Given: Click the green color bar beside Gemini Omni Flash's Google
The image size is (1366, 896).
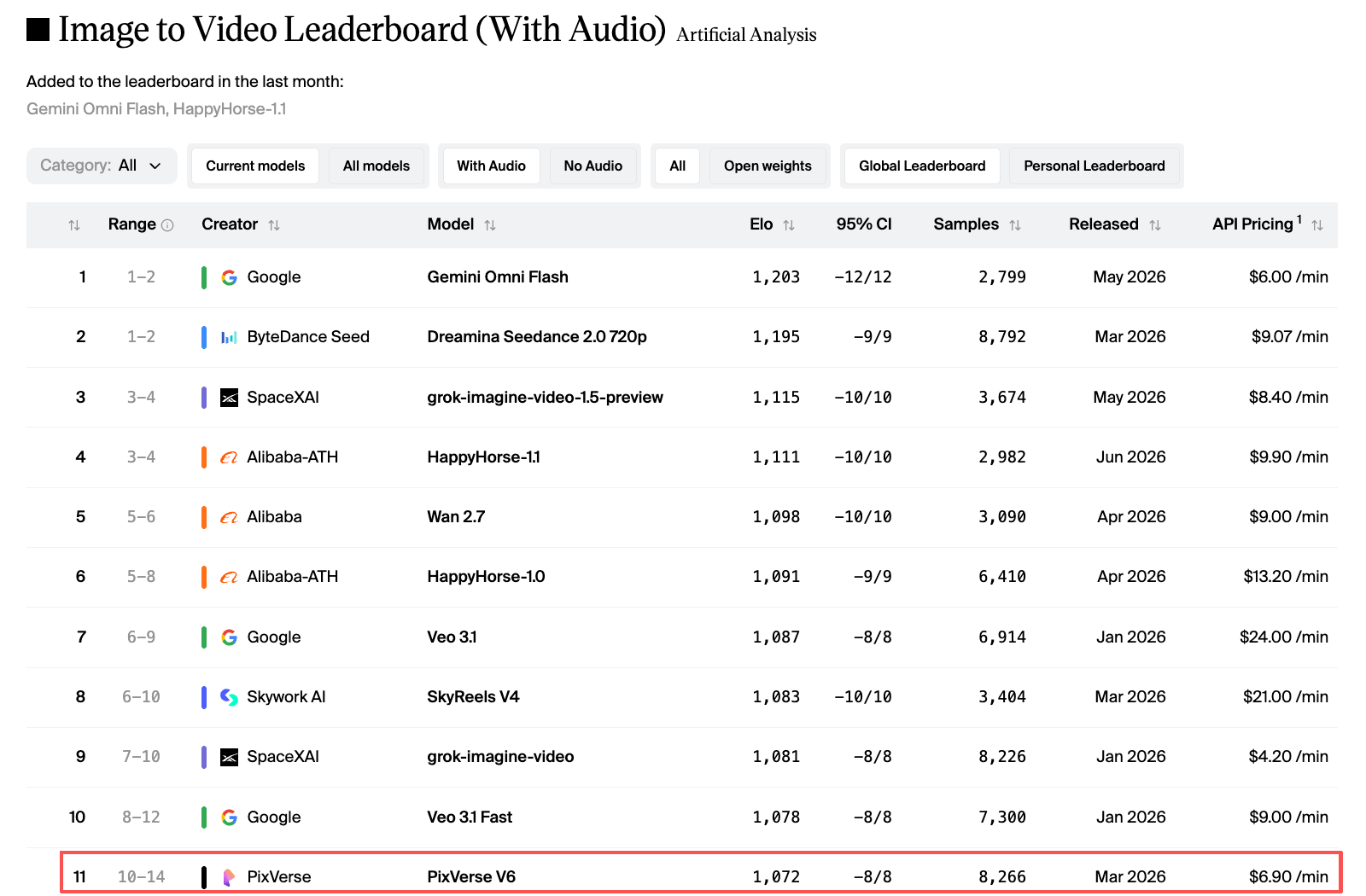Looking at the screenshot, I should pos(204,277).
